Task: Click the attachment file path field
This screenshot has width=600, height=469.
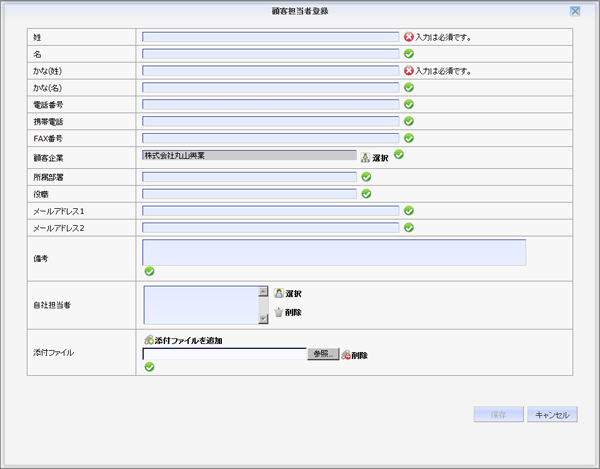Action: [x=225, y=354]
